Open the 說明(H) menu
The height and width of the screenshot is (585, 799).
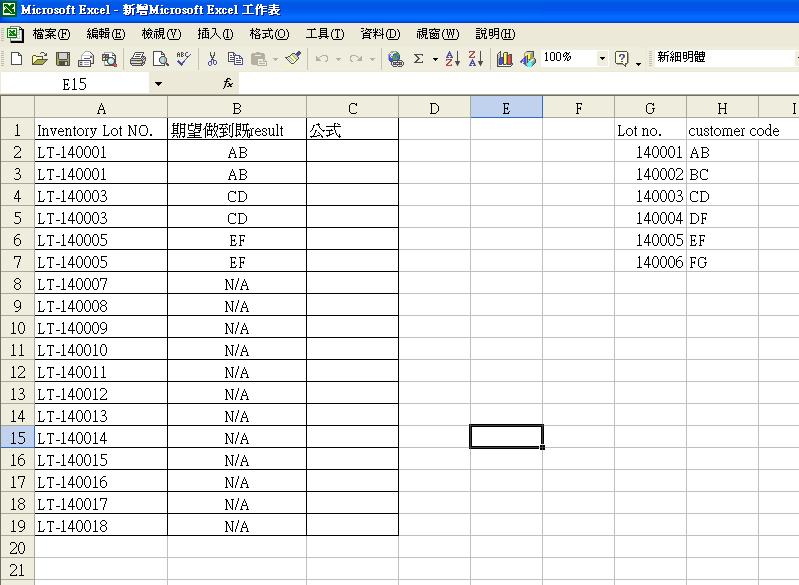(x=495, y=34)
